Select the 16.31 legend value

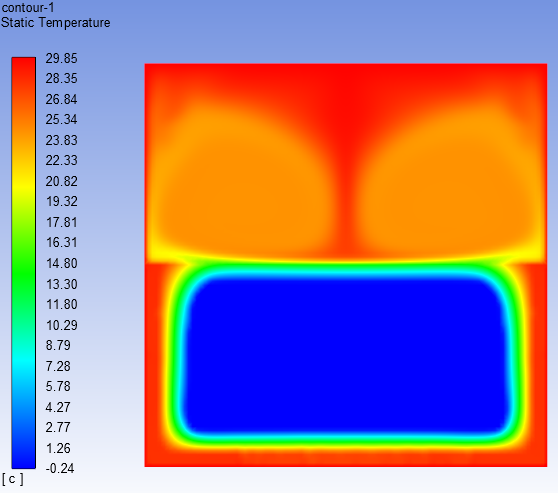pyautogui.click(x=61, y=243)
